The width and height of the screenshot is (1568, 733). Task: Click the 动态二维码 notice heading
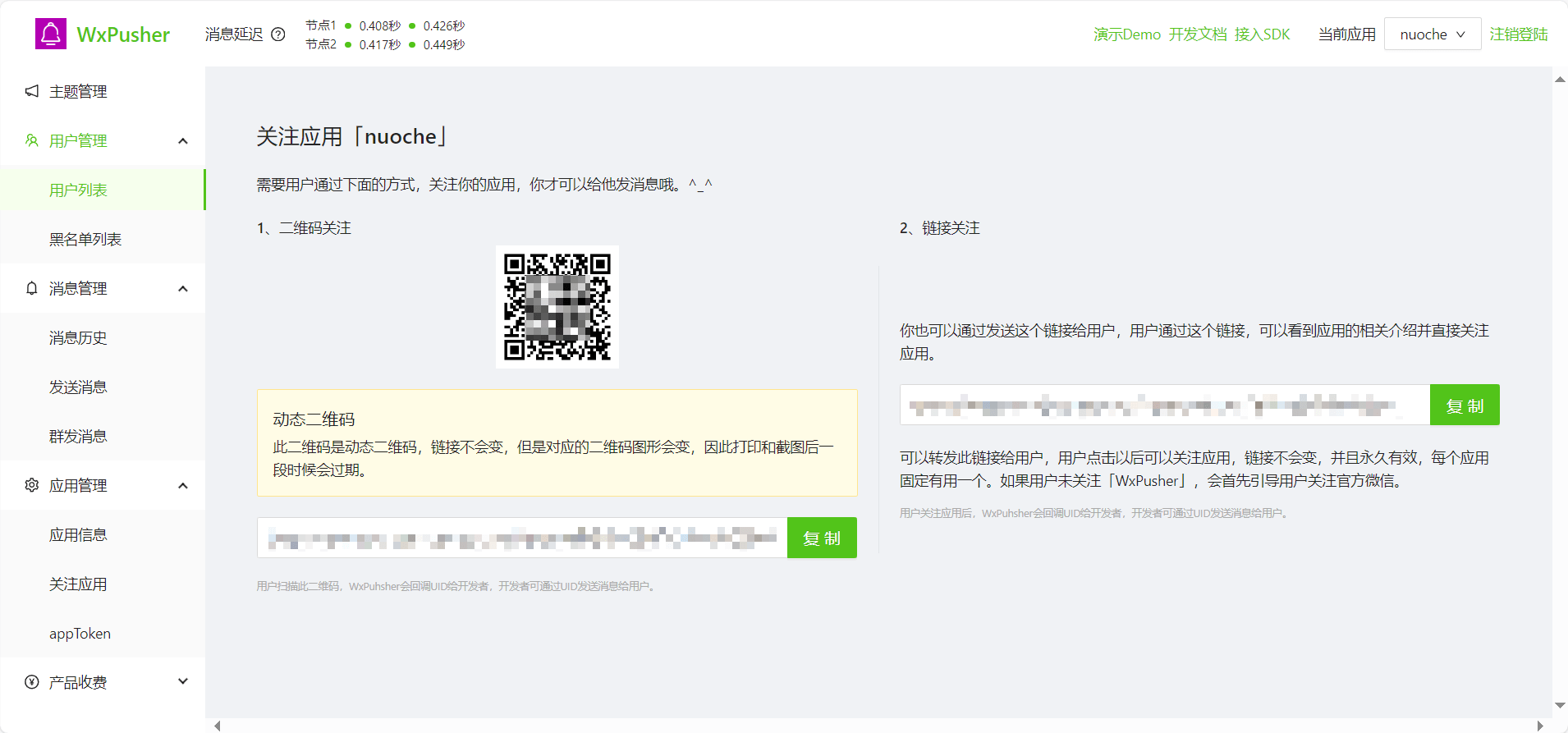pyautogui.click(x=314, y=419)
